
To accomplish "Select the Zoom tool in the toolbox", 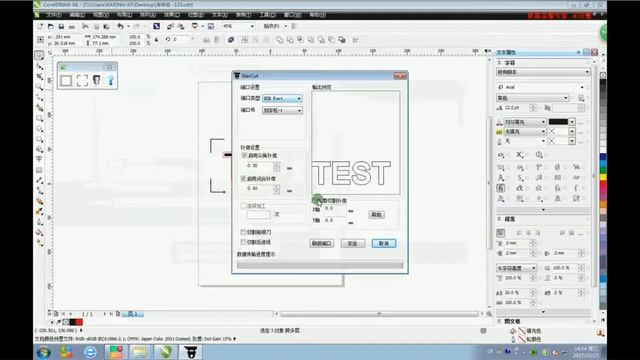I will (x=39, y=87).
